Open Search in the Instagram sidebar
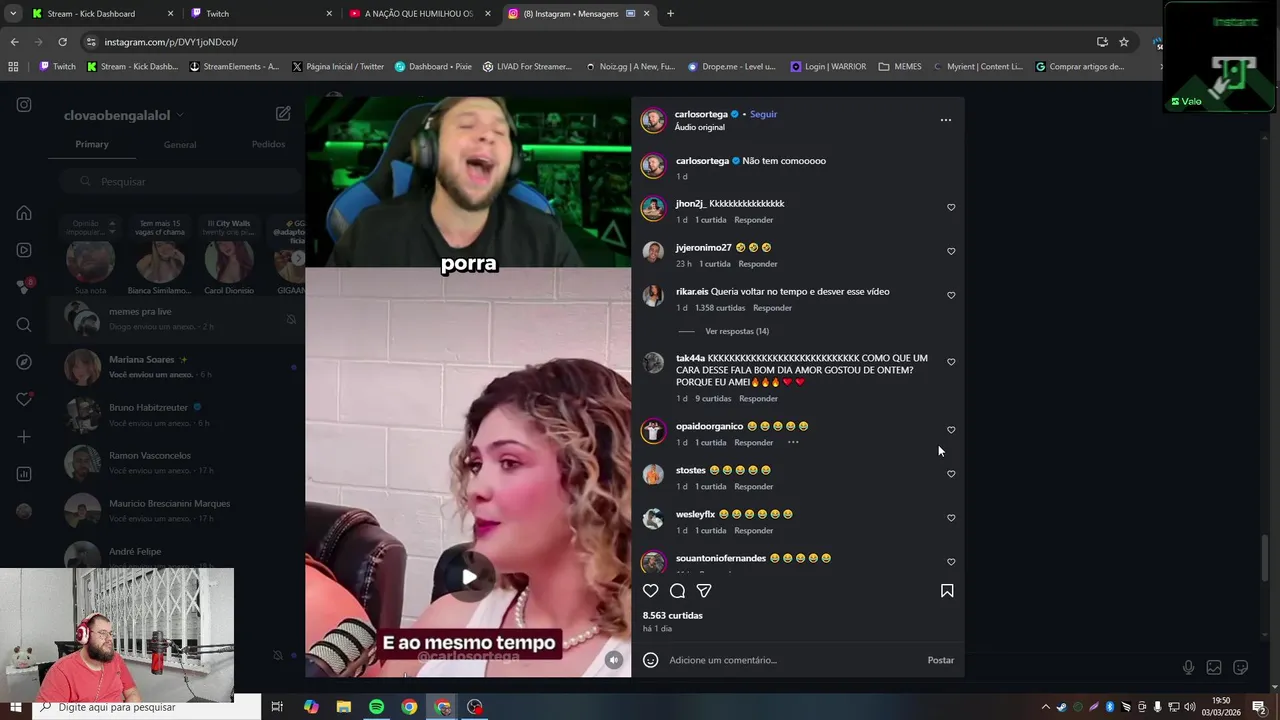 [x=24, y=325]
